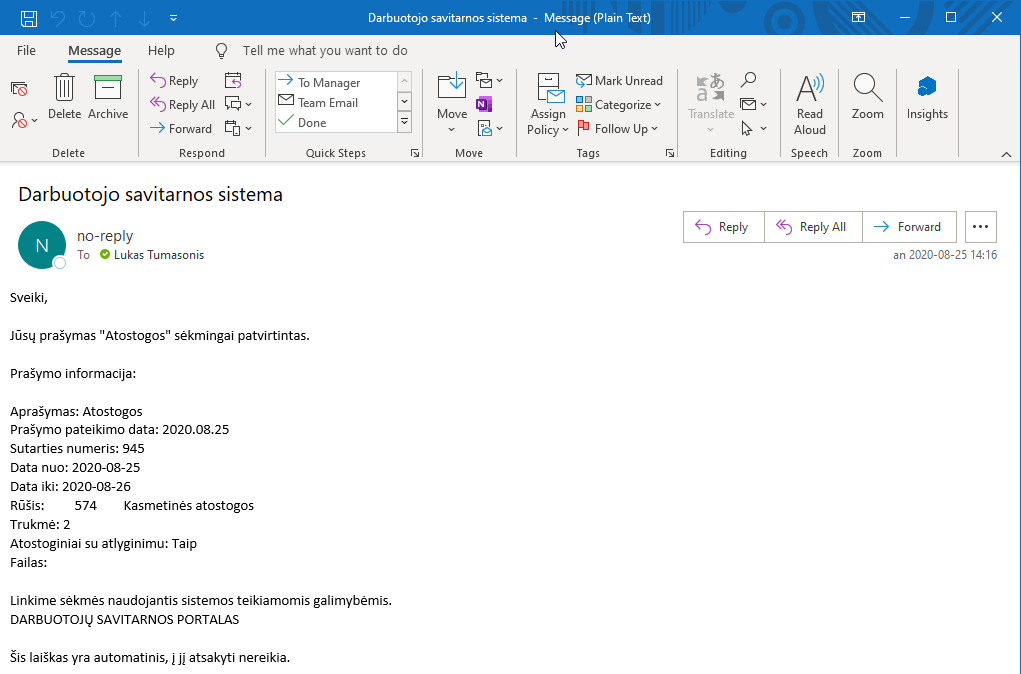Open the File menu

(26, 50)
